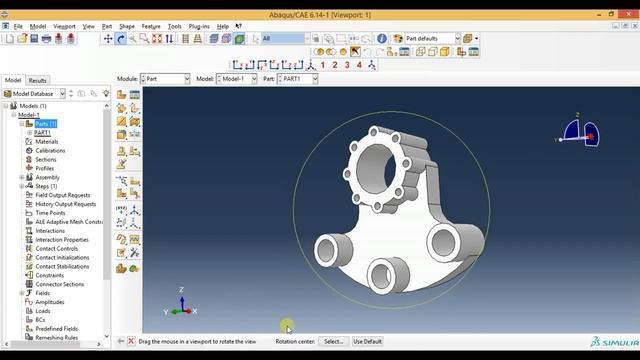This screenshot has height=360, width=640.
Task: Open the Shape menu
Action: click(x=127, y=26)
